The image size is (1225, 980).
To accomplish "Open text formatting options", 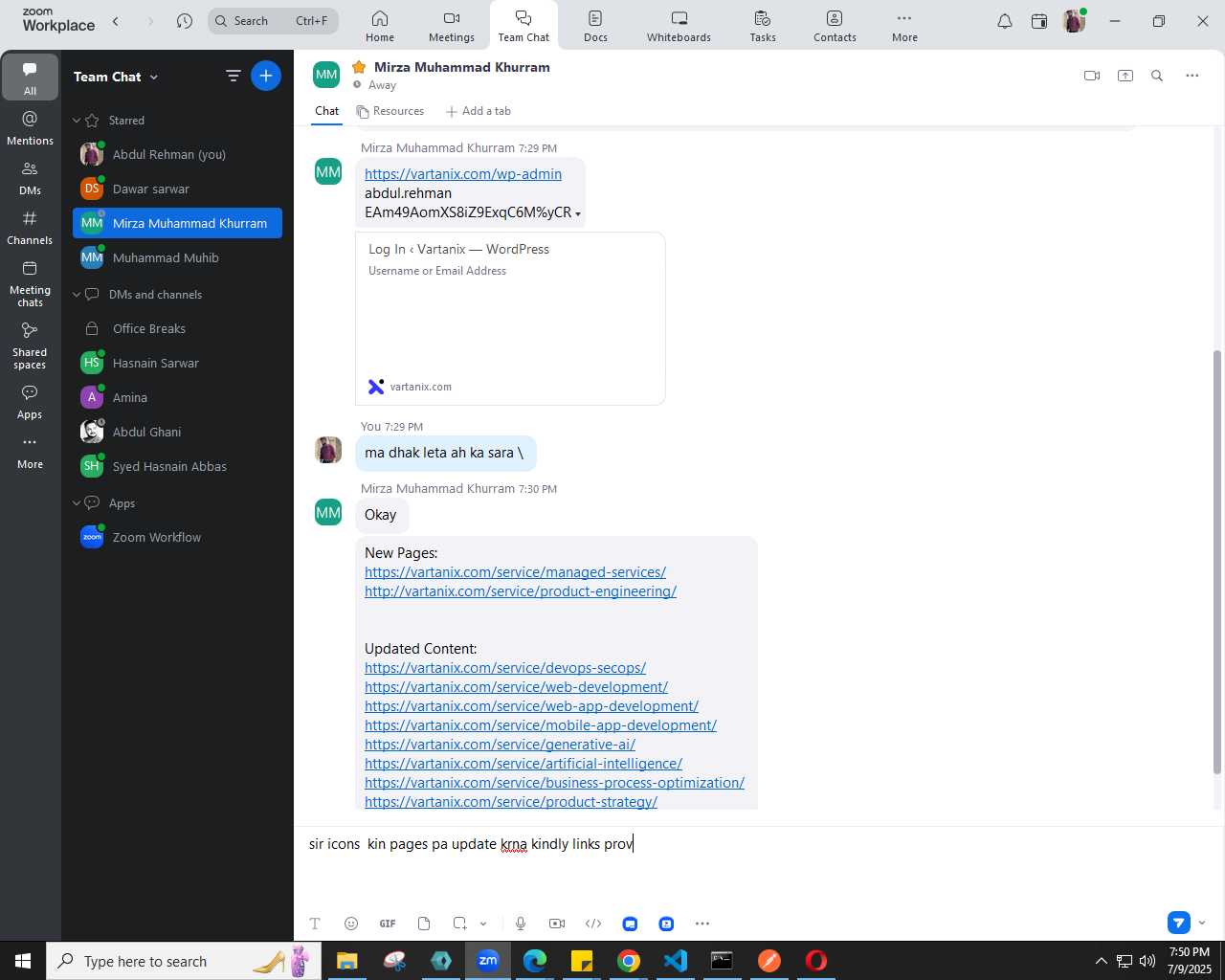I will click(x=315, y=924).
